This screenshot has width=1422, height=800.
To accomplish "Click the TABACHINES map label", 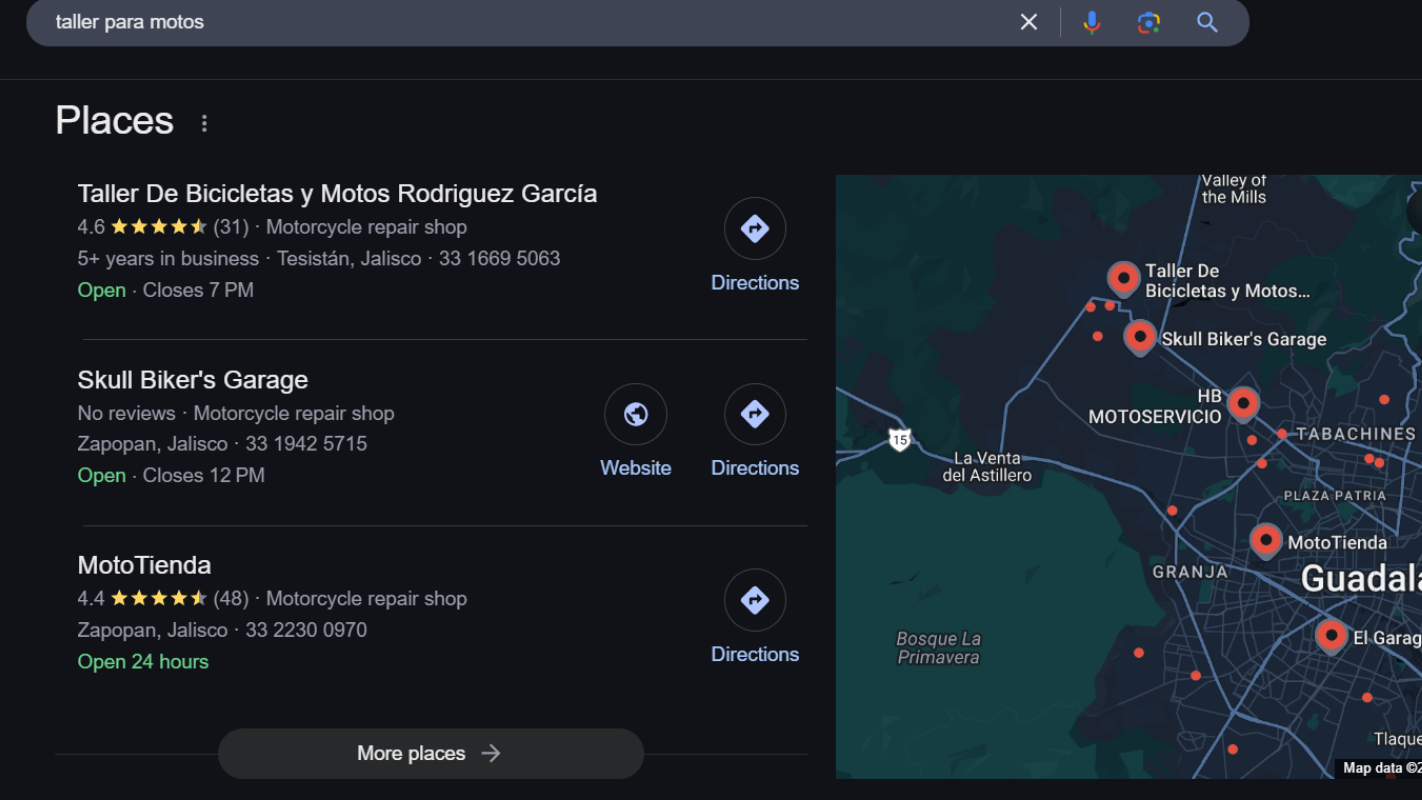I will (x=1356, y=434).
